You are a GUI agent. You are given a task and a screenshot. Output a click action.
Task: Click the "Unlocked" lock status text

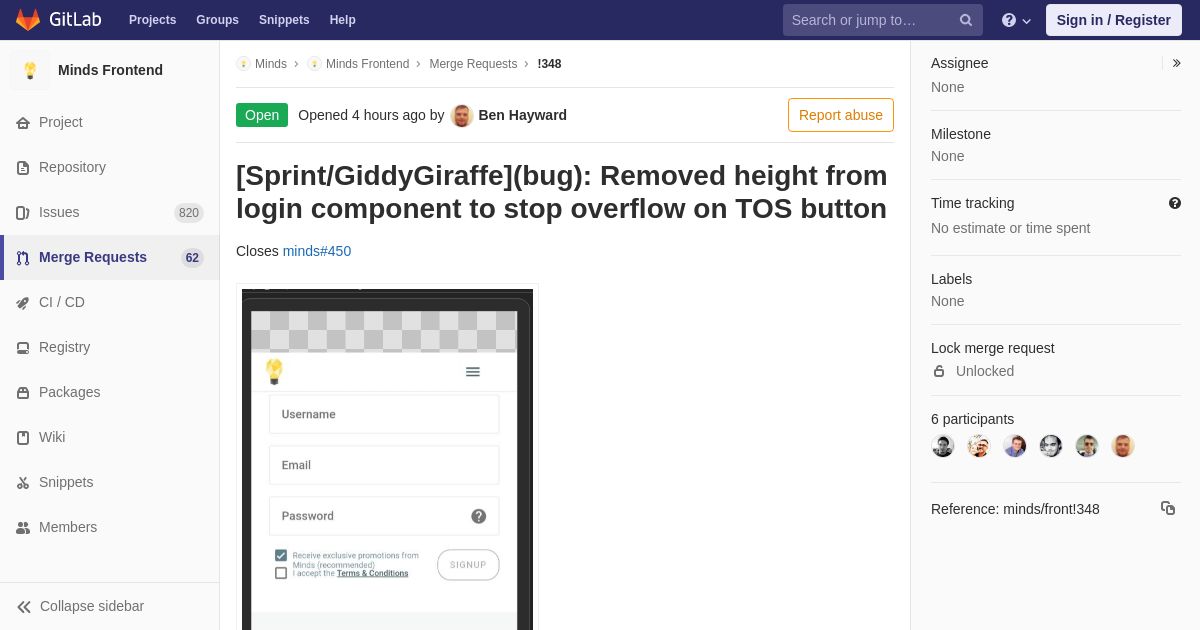pyautogui.click(x=985, y=371)
